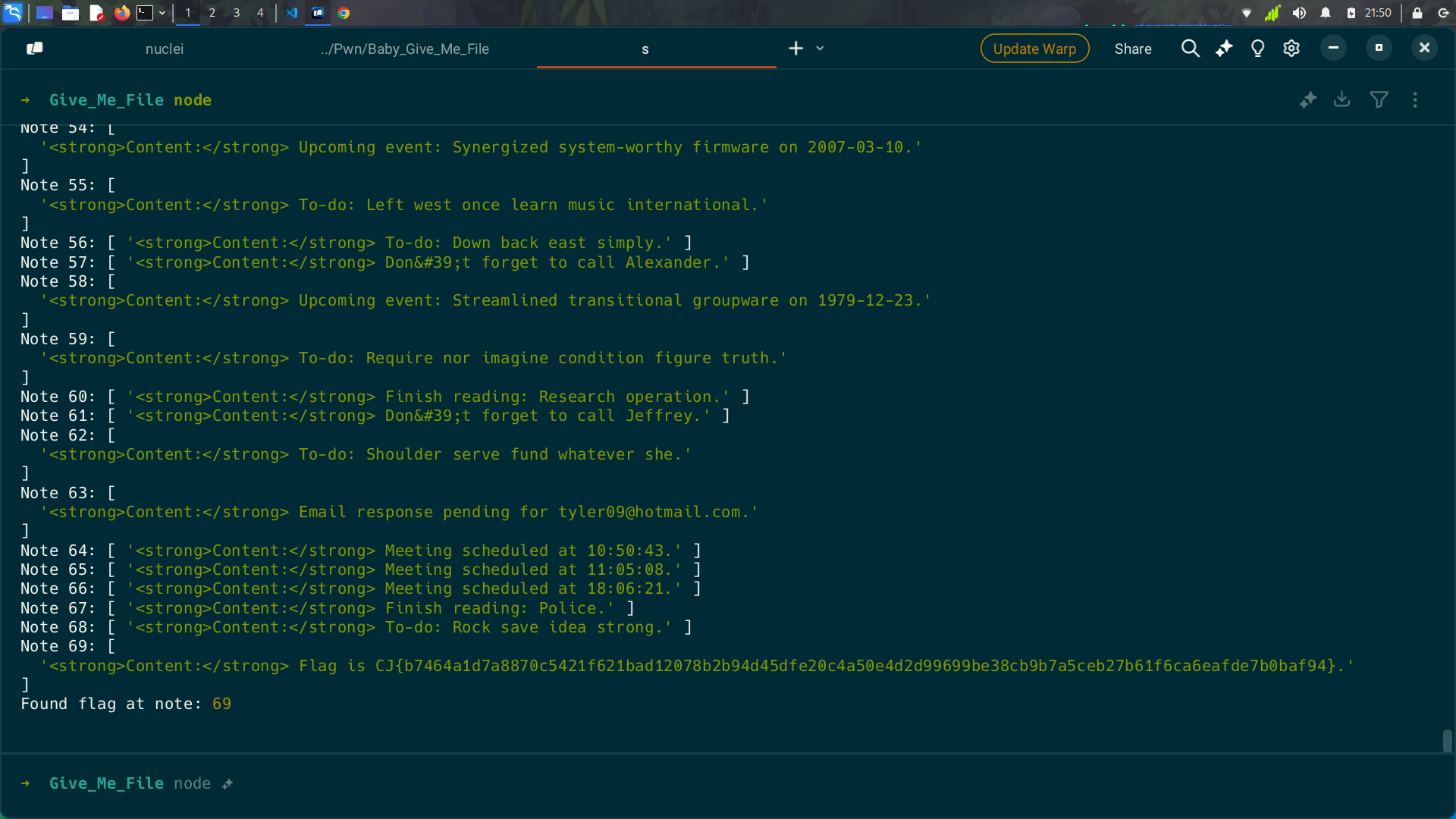The height and width of the screenshot is (819, 1456).
Task: Open Warp Drive panel icon
Action: [35, 49]
